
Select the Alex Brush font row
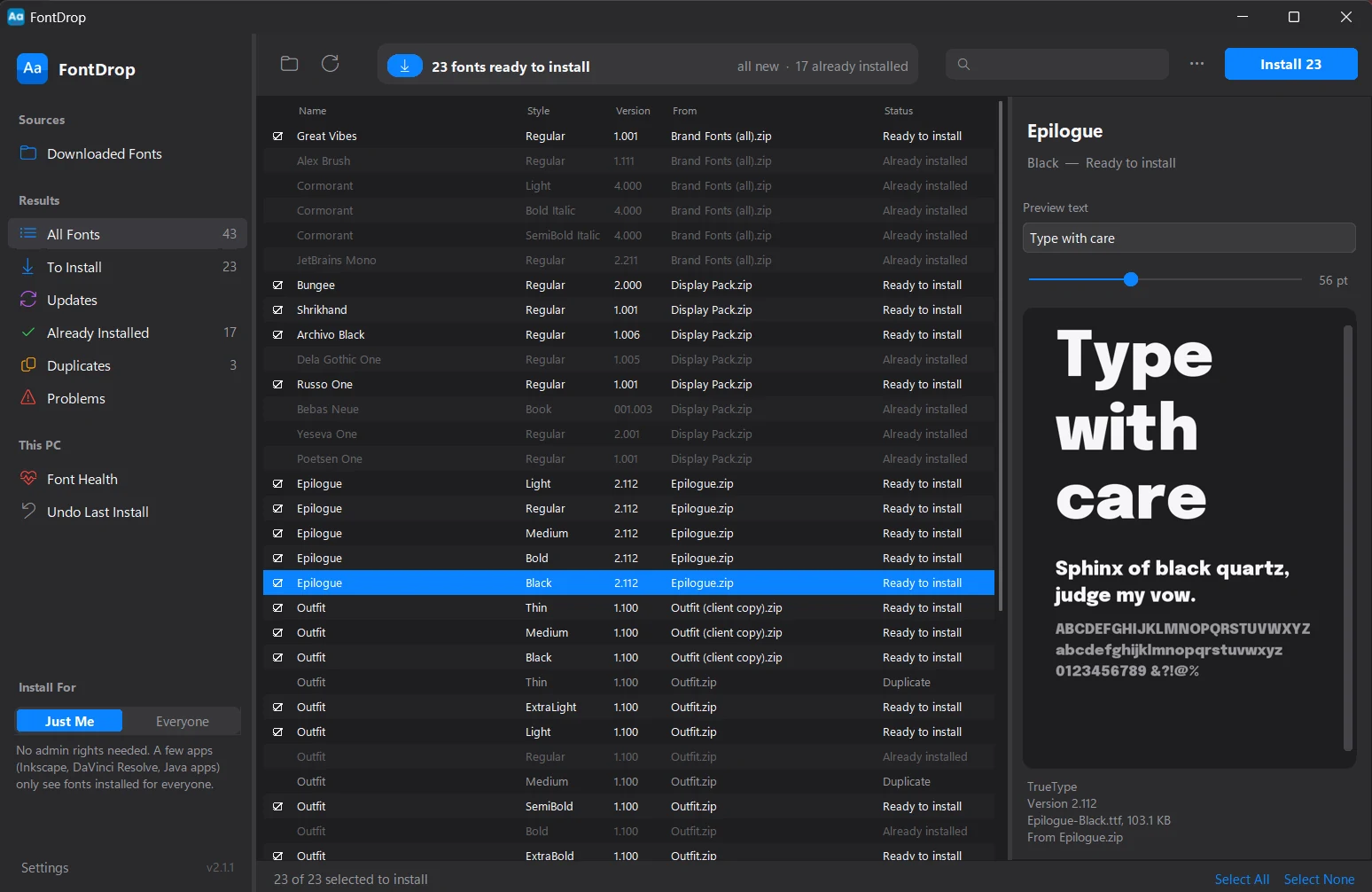pos(628,161)
